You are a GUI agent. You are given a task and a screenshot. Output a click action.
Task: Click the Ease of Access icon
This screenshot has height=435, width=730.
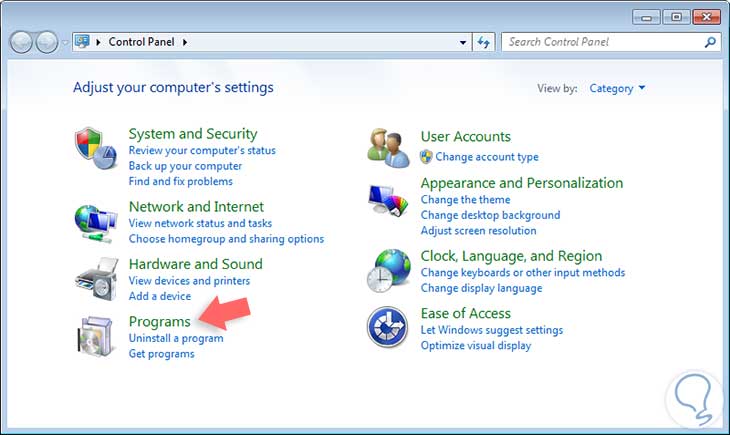coord(387,327)
